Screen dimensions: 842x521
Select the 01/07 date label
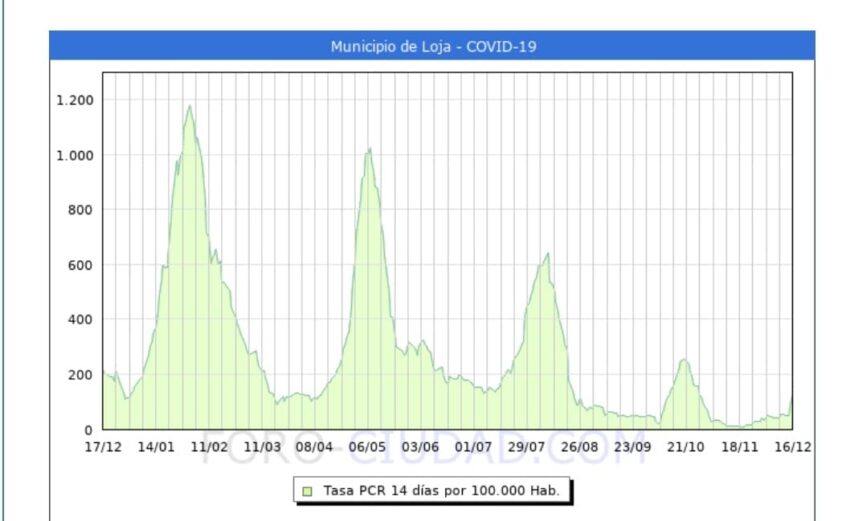point(474,447)
